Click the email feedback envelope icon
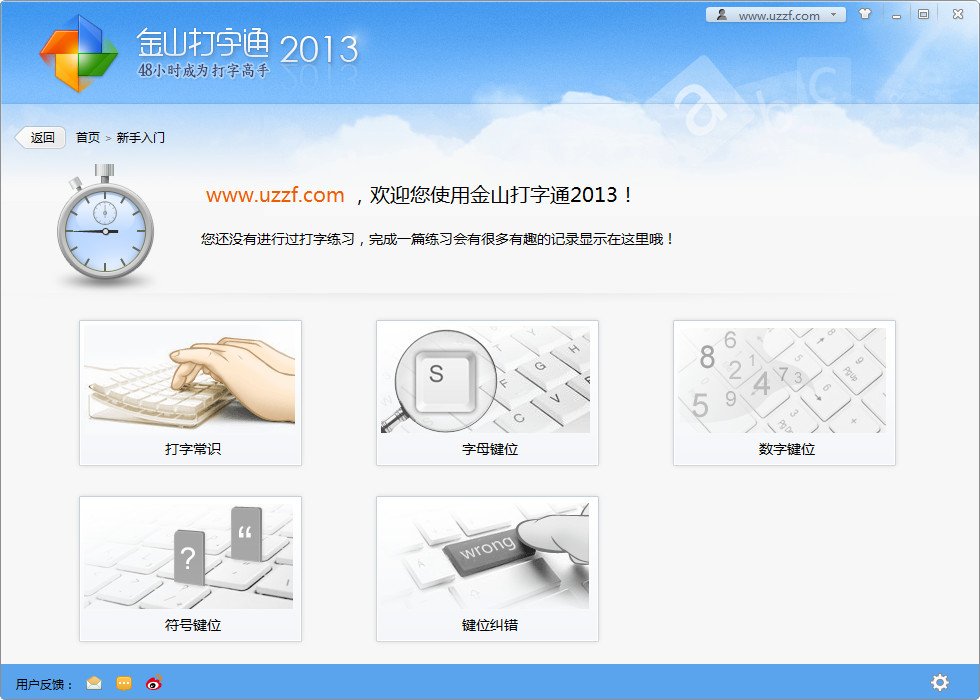The width and height of the screenshot is (980, 700). tap(94, 683)
